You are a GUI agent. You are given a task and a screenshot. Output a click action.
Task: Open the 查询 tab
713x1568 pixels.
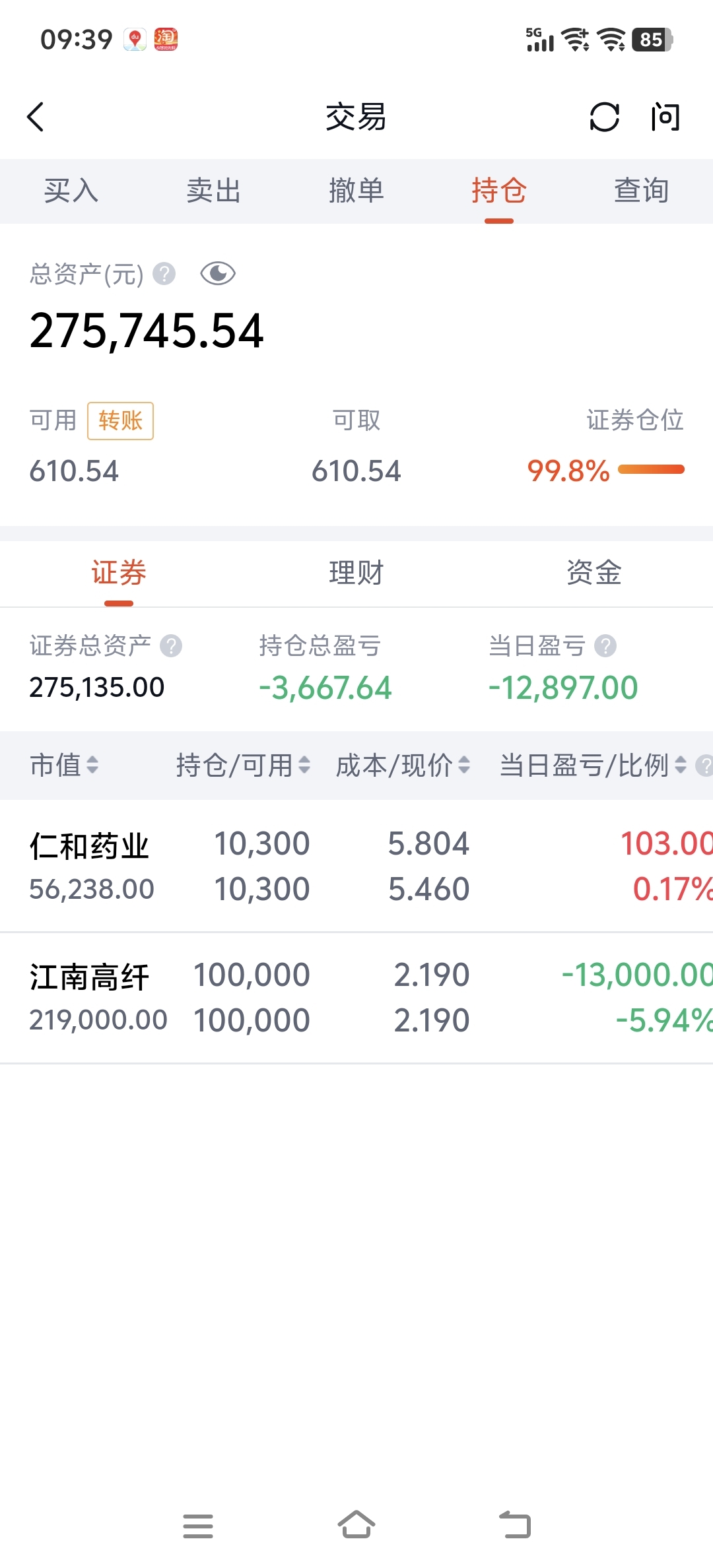point(641,191)
